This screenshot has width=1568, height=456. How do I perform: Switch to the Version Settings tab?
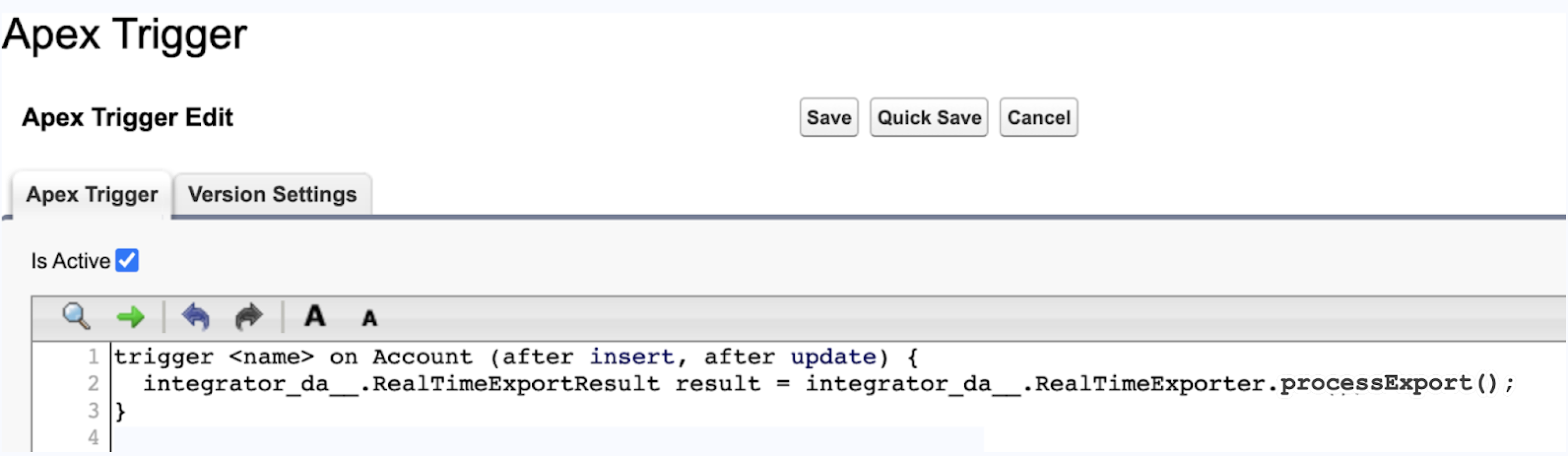tap(272, 195)
